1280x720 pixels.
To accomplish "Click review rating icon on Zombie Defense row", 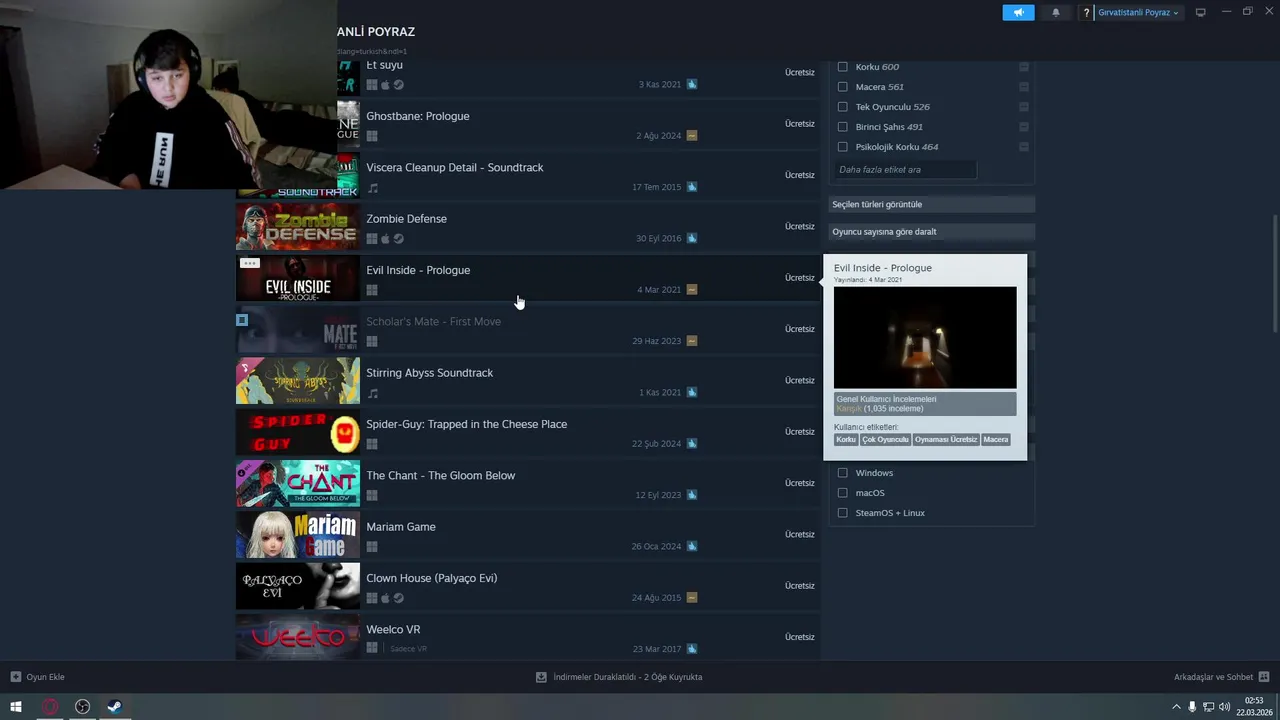I will [x=691, y=238].
